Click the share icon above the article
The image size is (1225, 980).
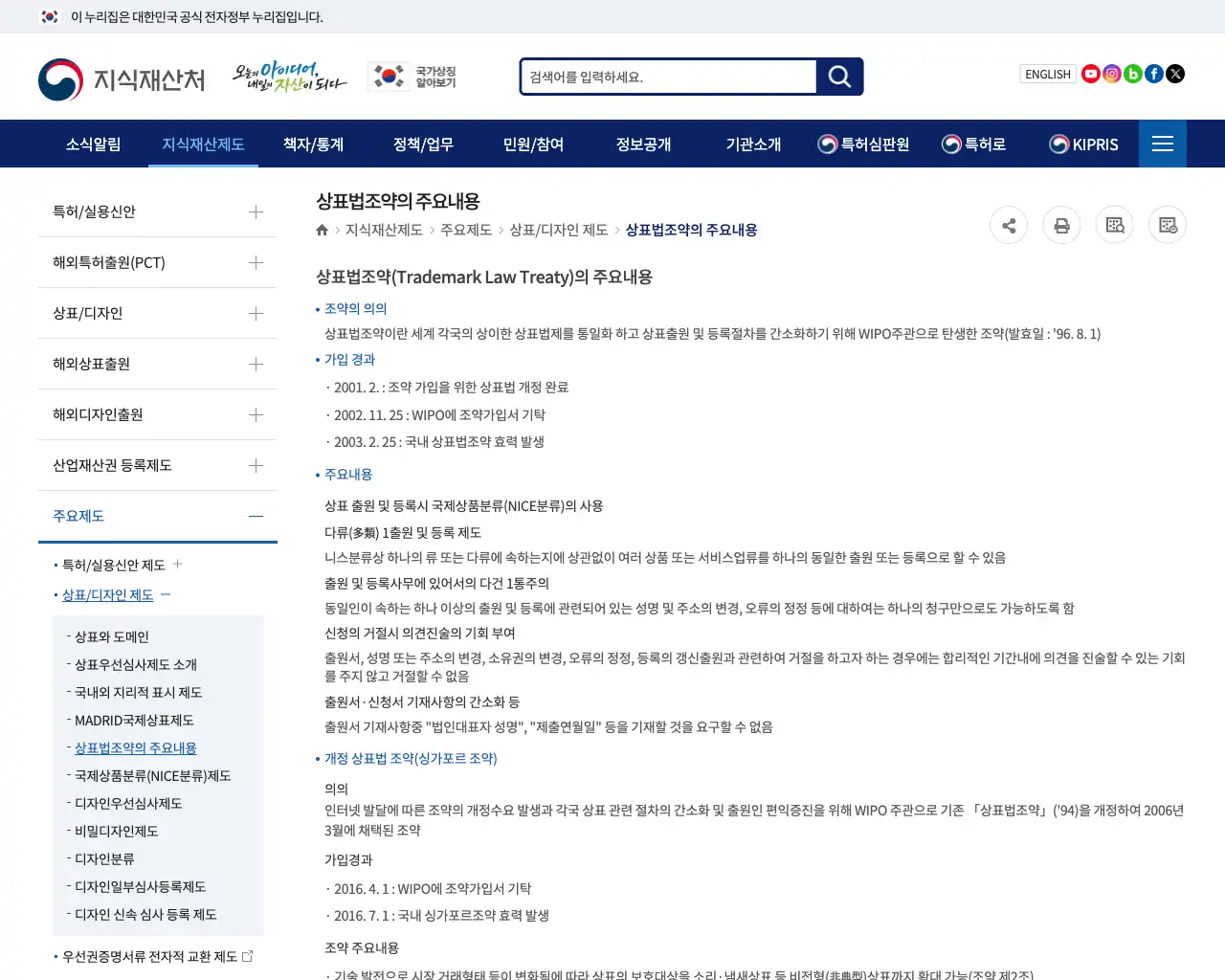[x=1009, y=225]
